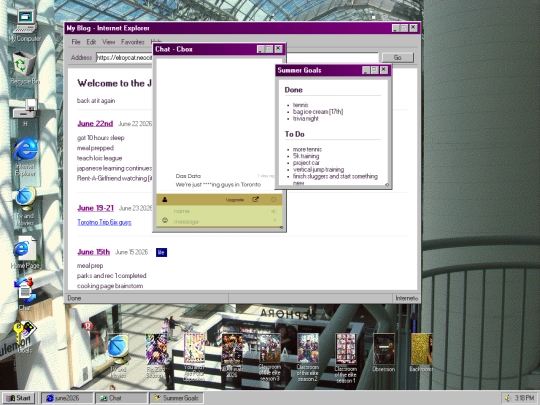Close the Summer Goals window

click(384, 70)
